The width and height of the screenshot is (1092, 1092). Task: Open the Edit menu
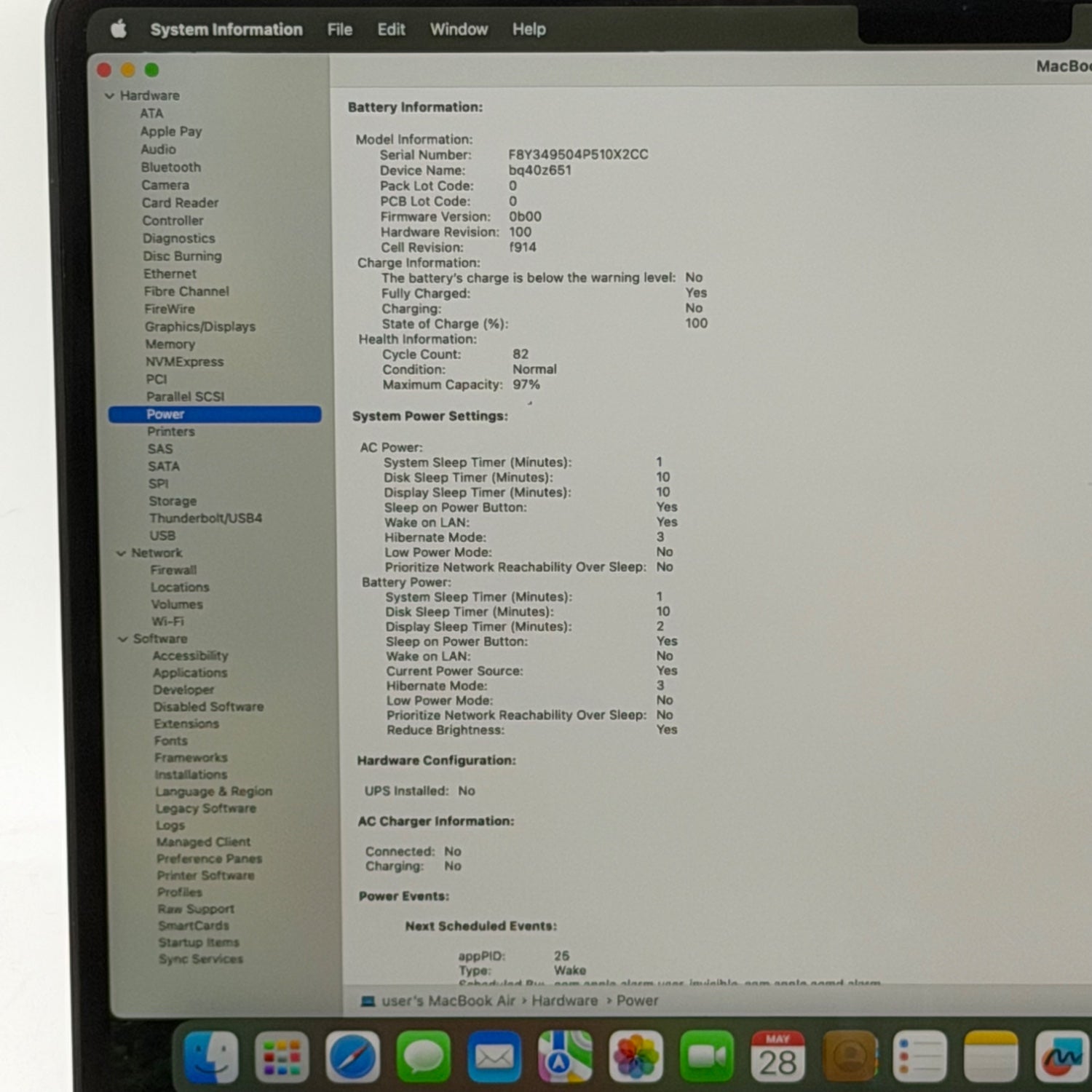[x=391, y=29]
